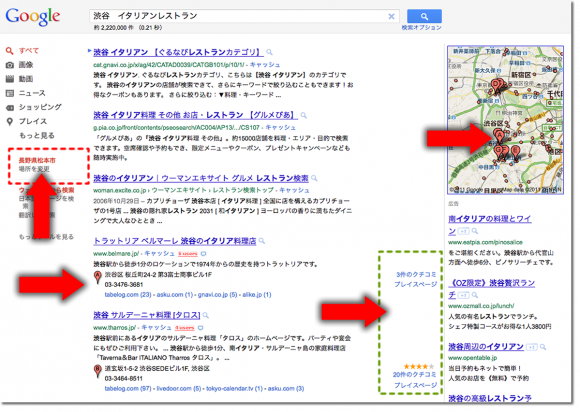Open 3件のクチコミ link
Image resolution: width=580 pixels, height=412 pixels.
[416, 274]
